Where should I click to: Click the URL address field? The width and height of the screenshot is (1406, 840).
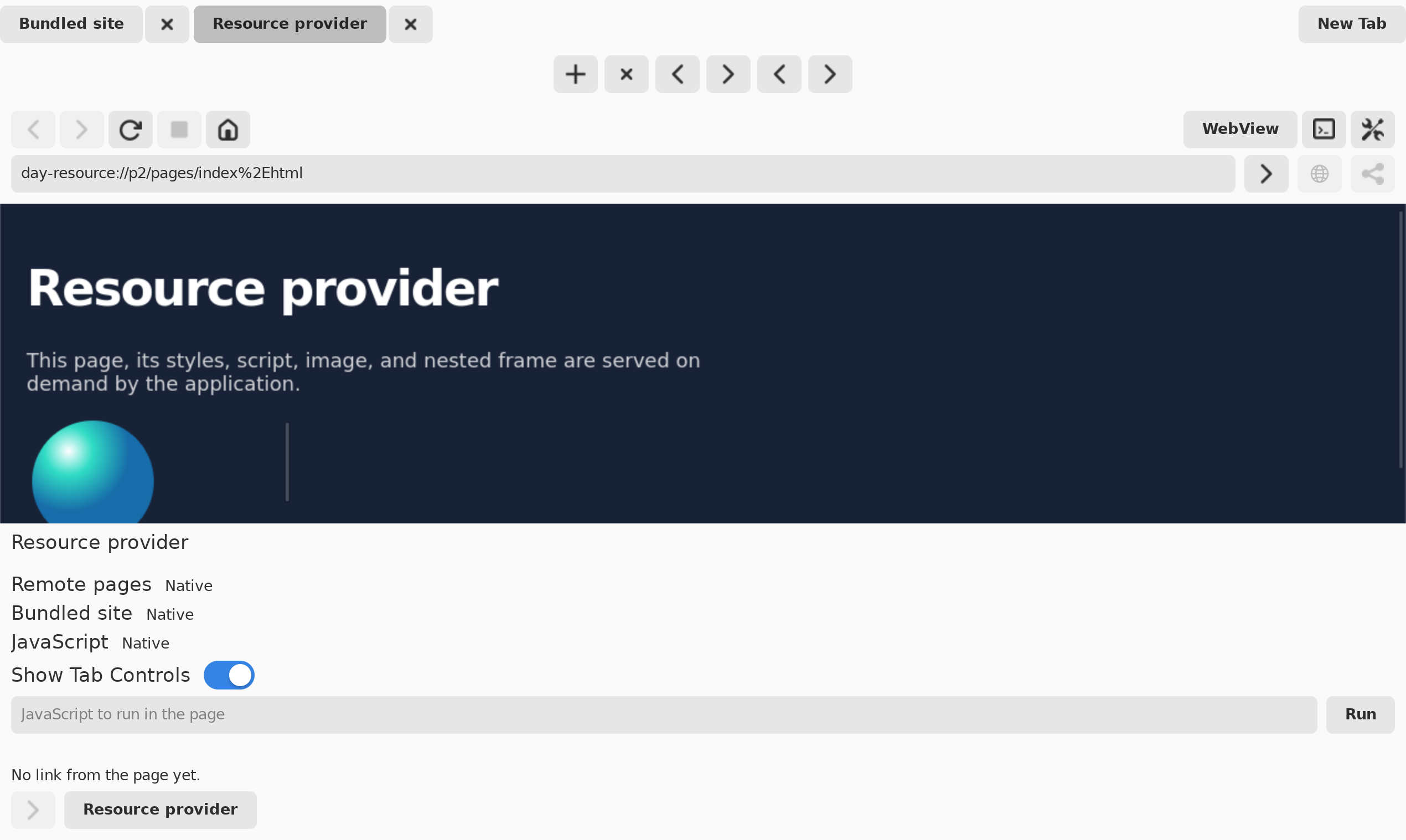pos(623,174)
